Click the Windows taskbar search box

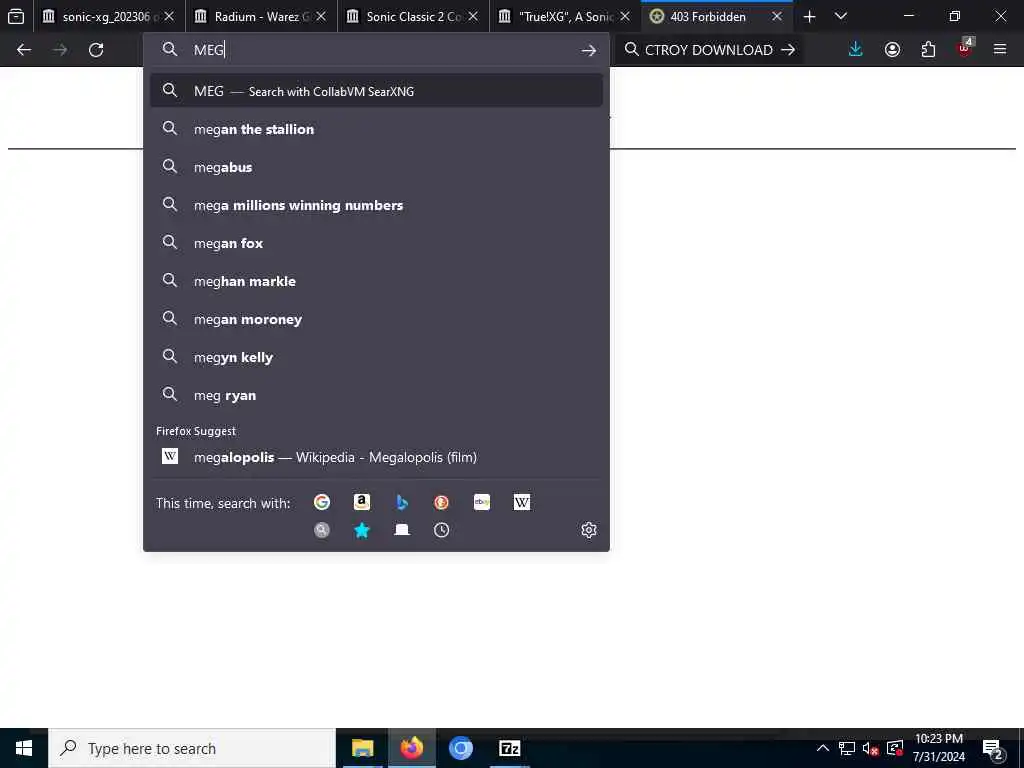[x=192, y=748]
